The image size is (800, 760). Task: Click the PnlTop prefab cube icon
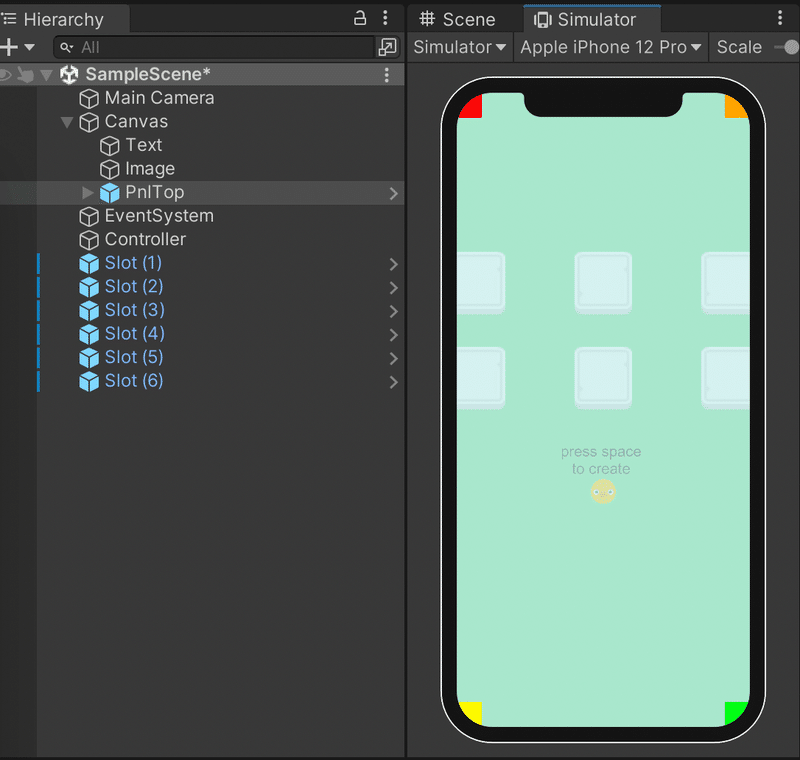click(x=109, y=193)
